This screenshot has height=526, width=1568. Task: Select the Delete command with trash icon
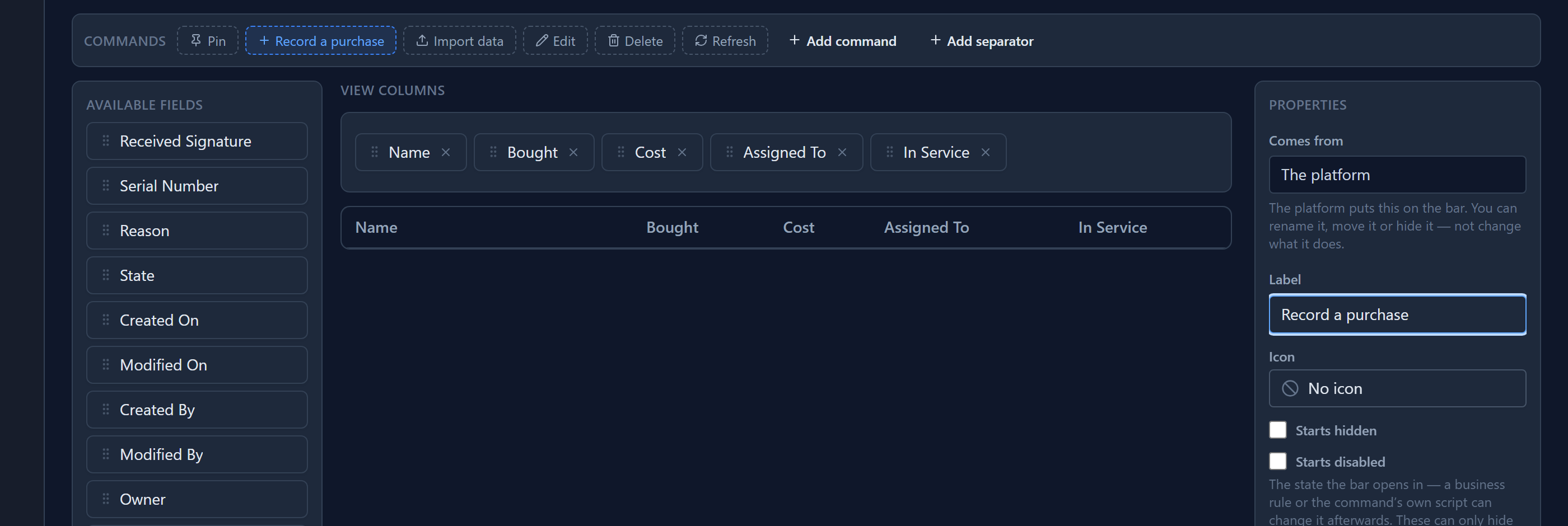635,41
